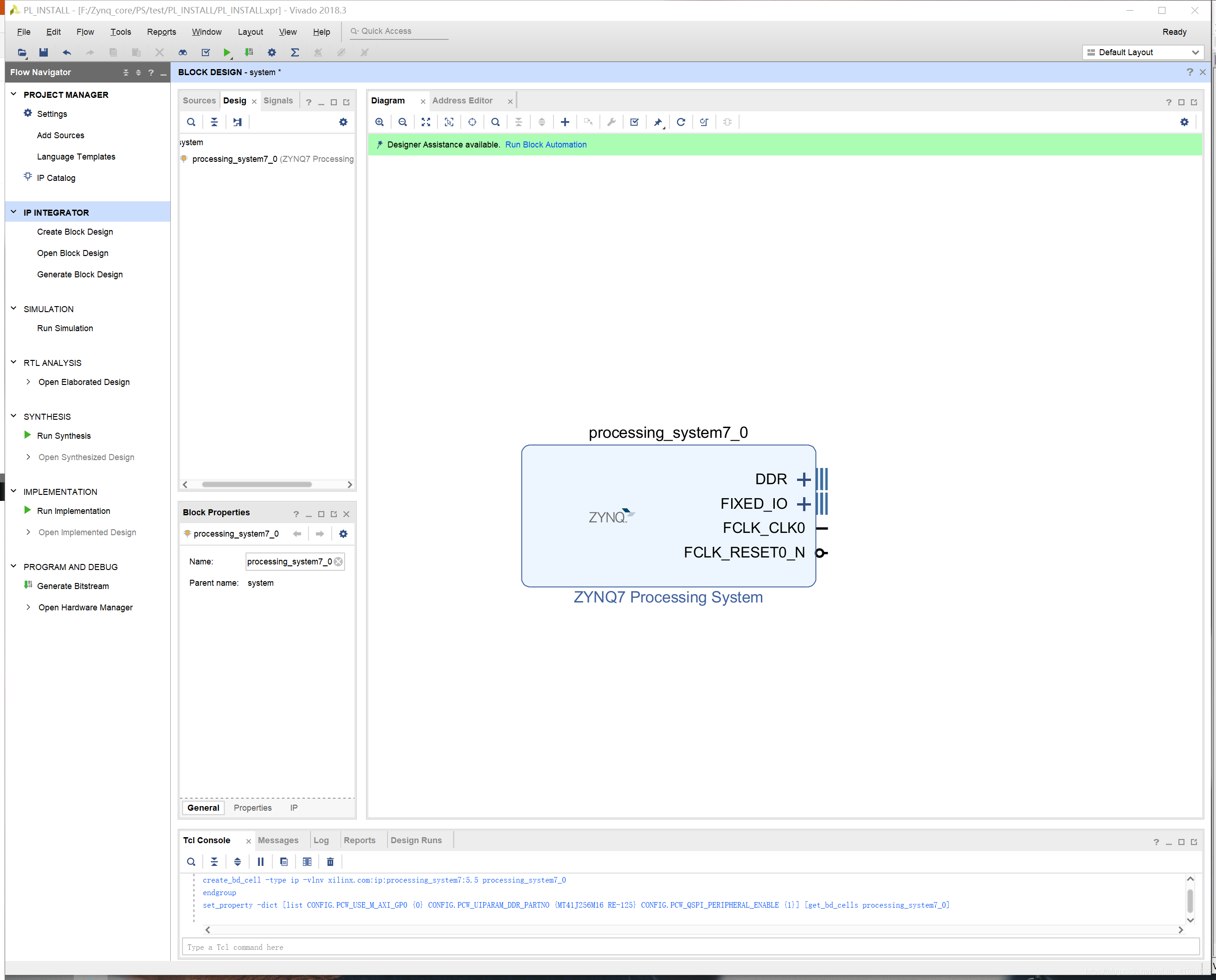Expand FIXED_IO interface on ZYNQ block
This screenshot has height=980, width=1216.
tap(803, 504)
